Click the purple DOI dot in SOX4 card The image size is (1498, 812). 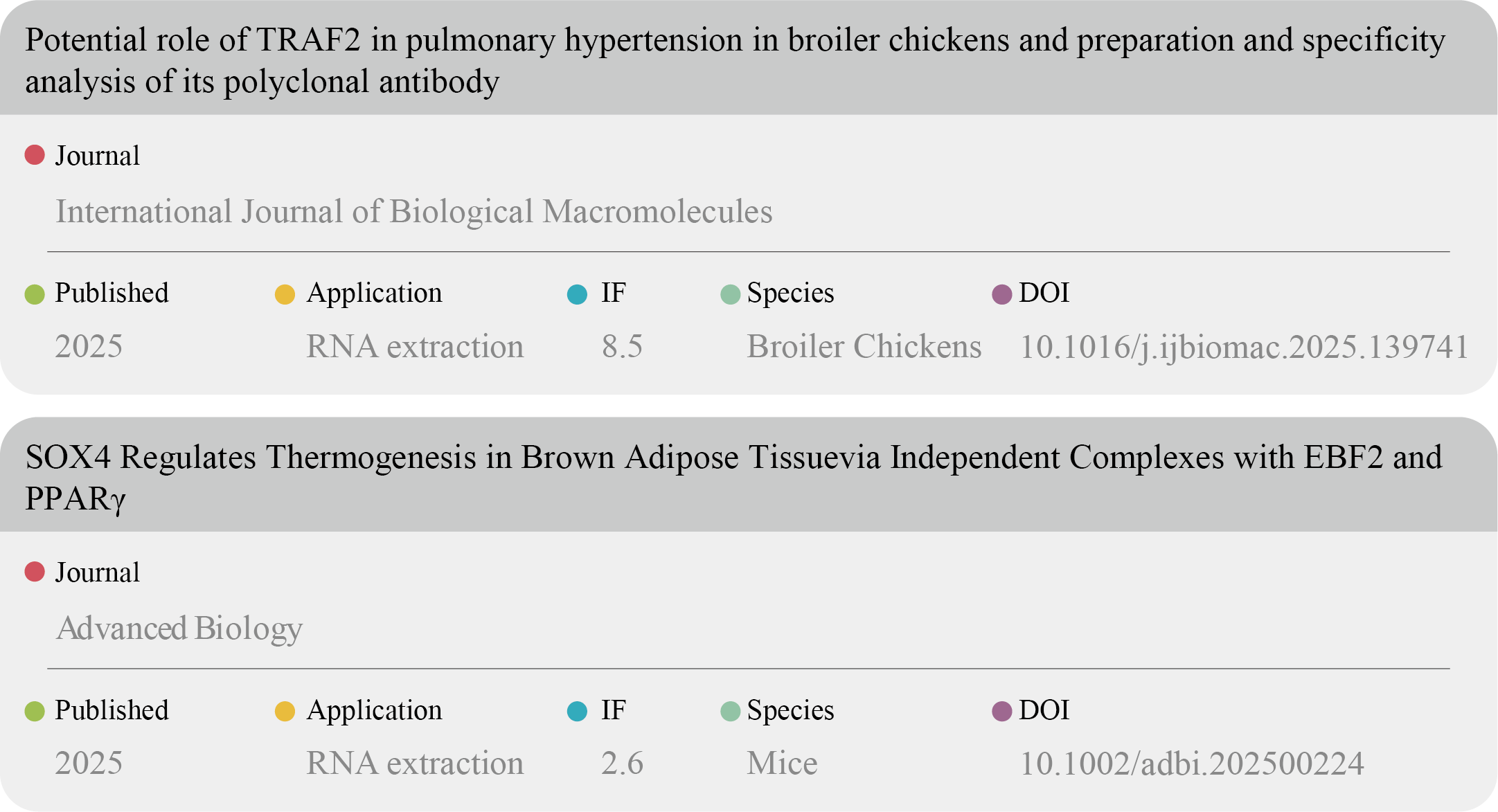1002,711
